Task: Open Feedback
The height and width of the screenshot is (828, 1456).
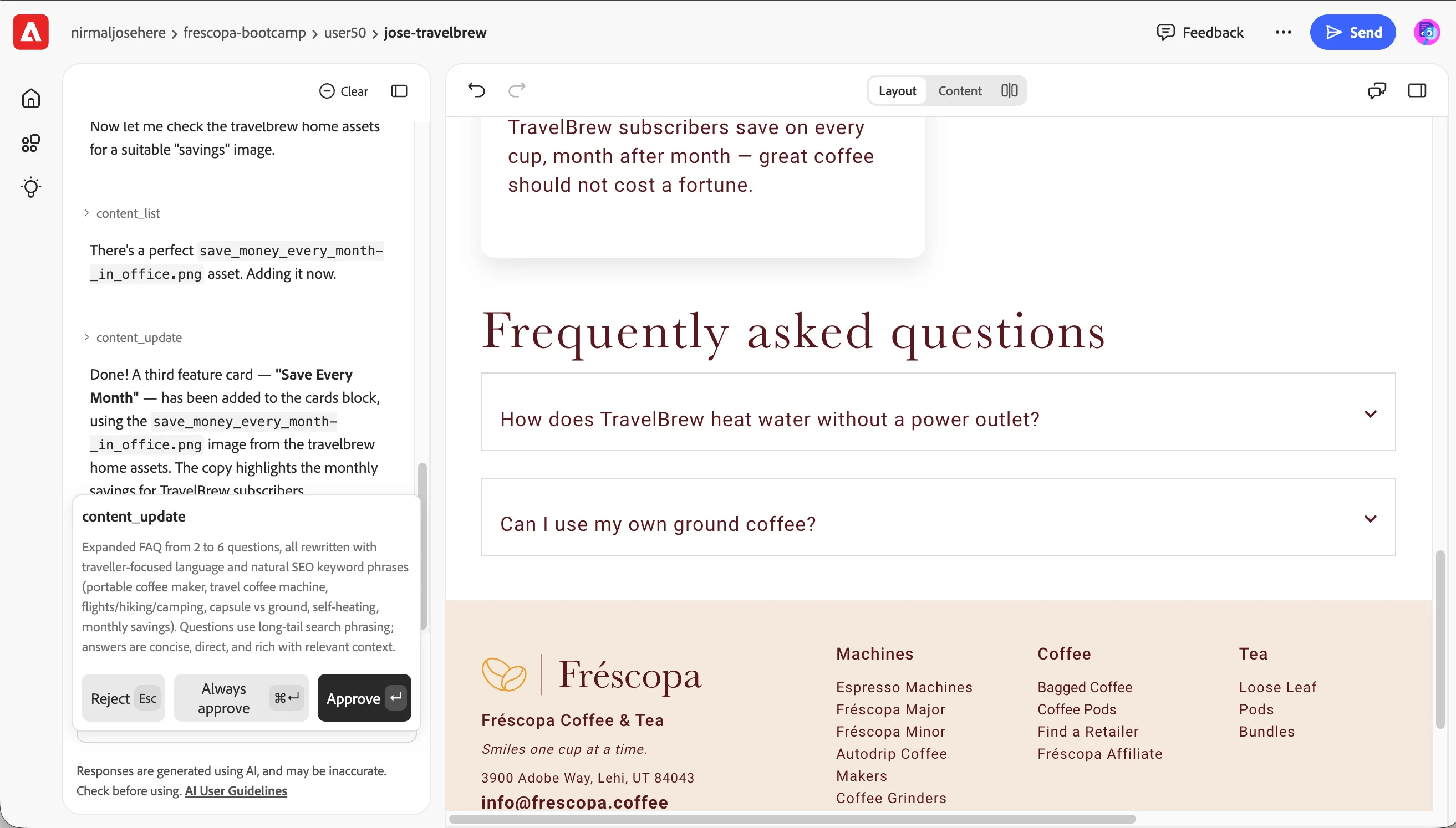Action: [1200, 32]
